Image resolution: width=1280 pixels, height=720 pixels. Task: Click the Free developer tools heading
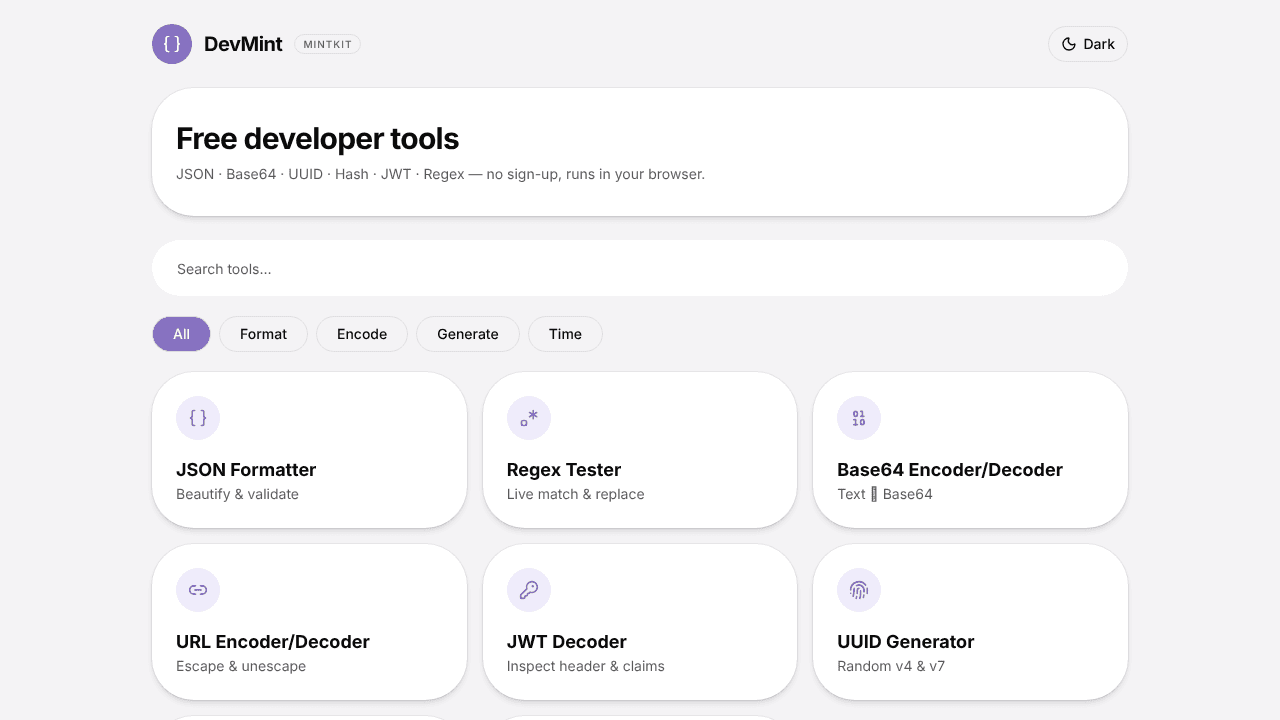click(318, 139)
